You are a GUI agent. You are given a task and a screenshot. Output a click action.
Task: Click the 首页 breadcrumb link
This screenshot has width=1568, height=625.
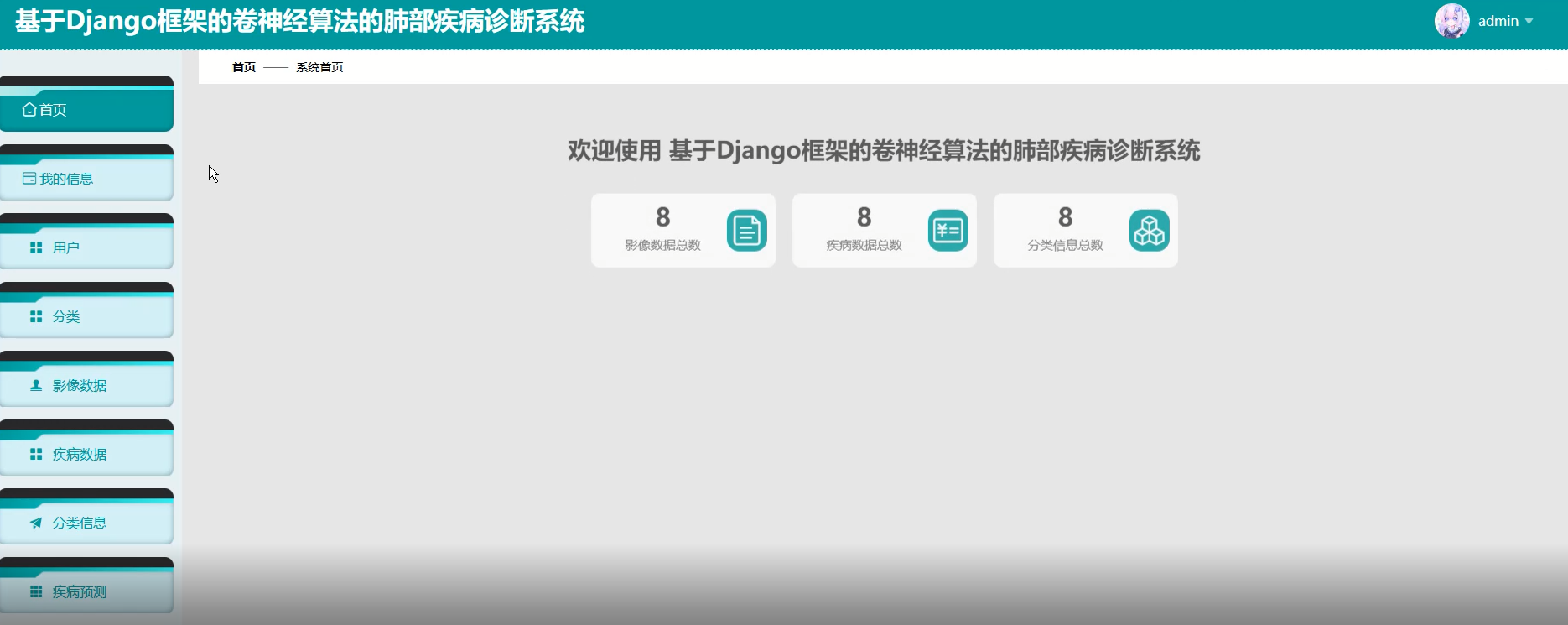click(x=244, y=67)
